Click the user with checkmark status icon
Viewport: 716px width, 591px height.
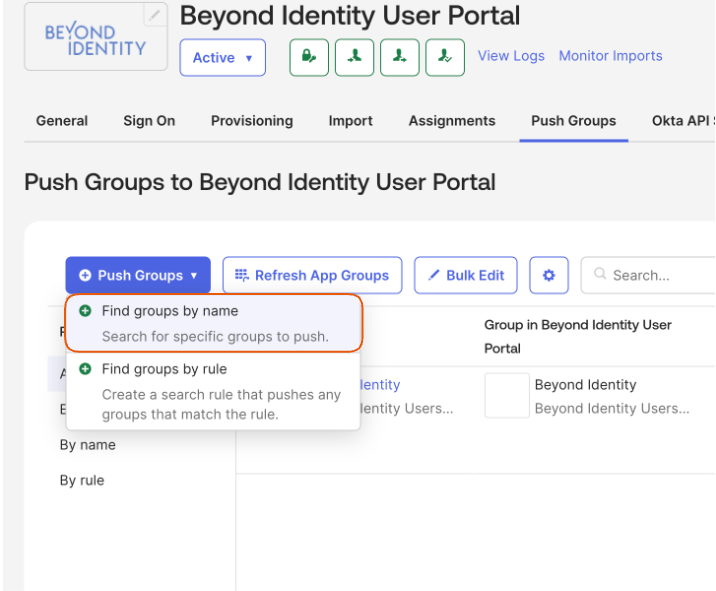tap(445, 57)
